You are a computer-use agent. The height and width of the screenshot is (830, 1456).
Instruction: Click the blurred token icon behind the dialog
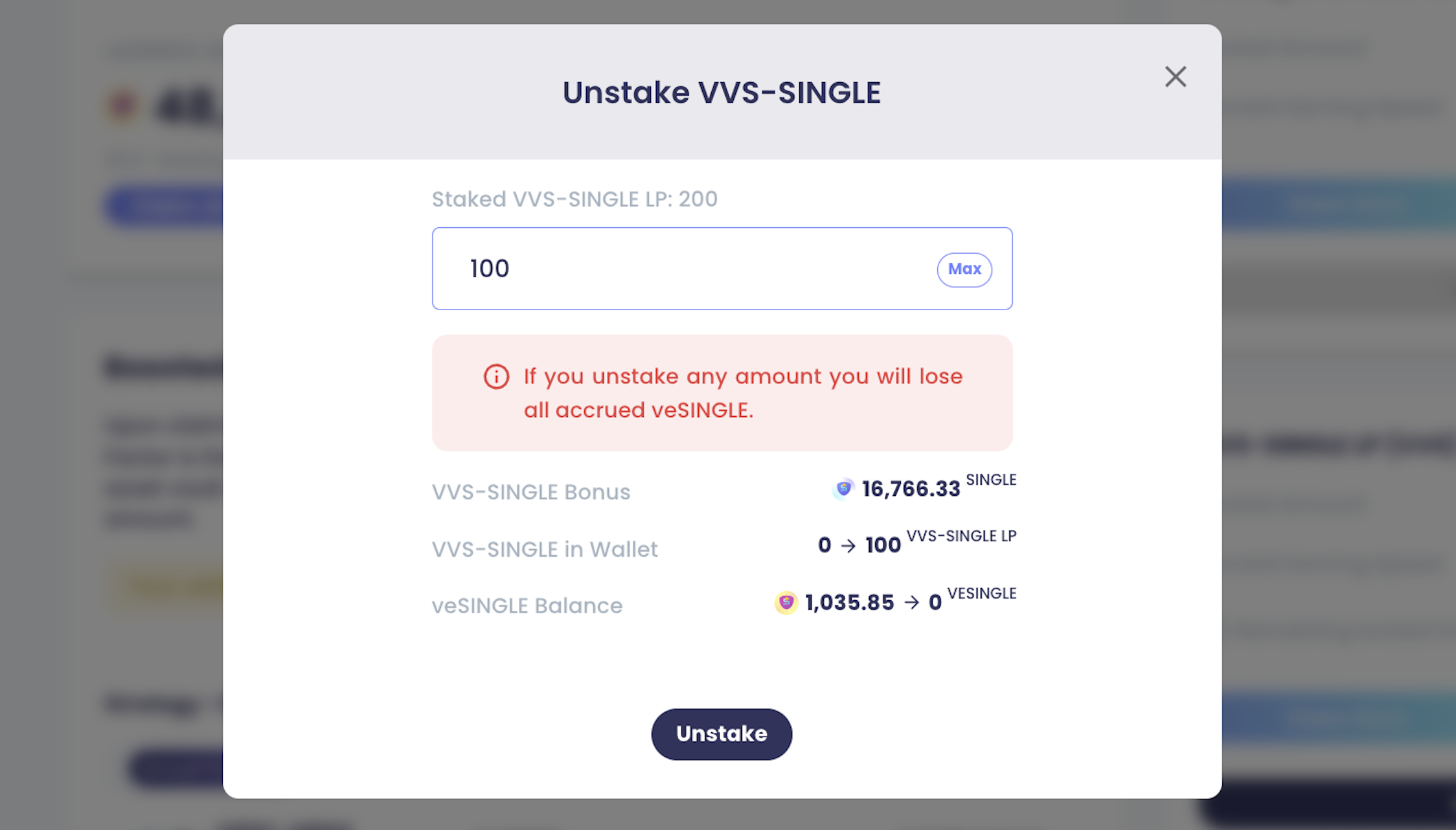point(122,106)
